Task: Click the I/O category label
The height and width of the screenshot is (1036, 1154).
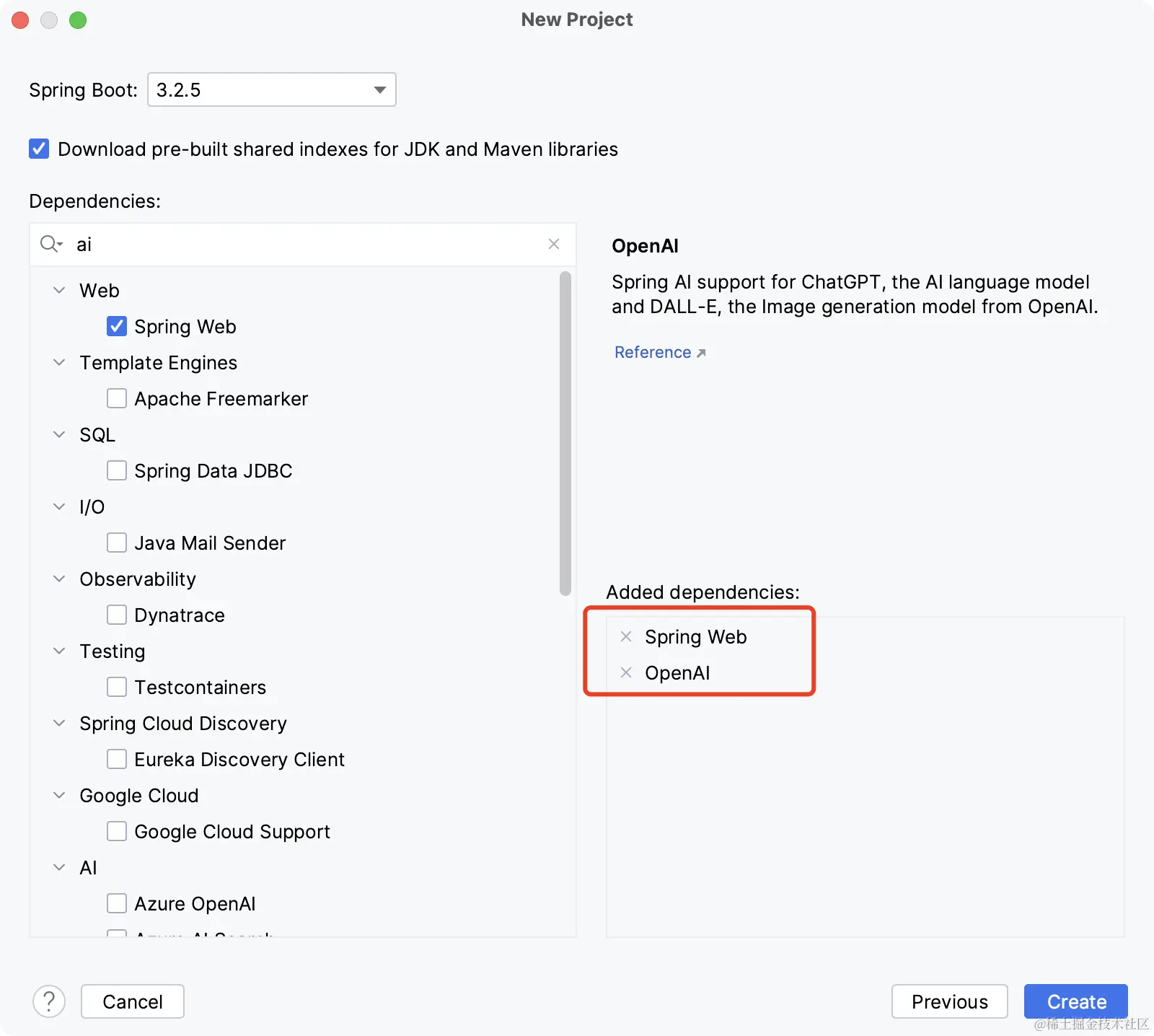Action: [x=92, y=506]
